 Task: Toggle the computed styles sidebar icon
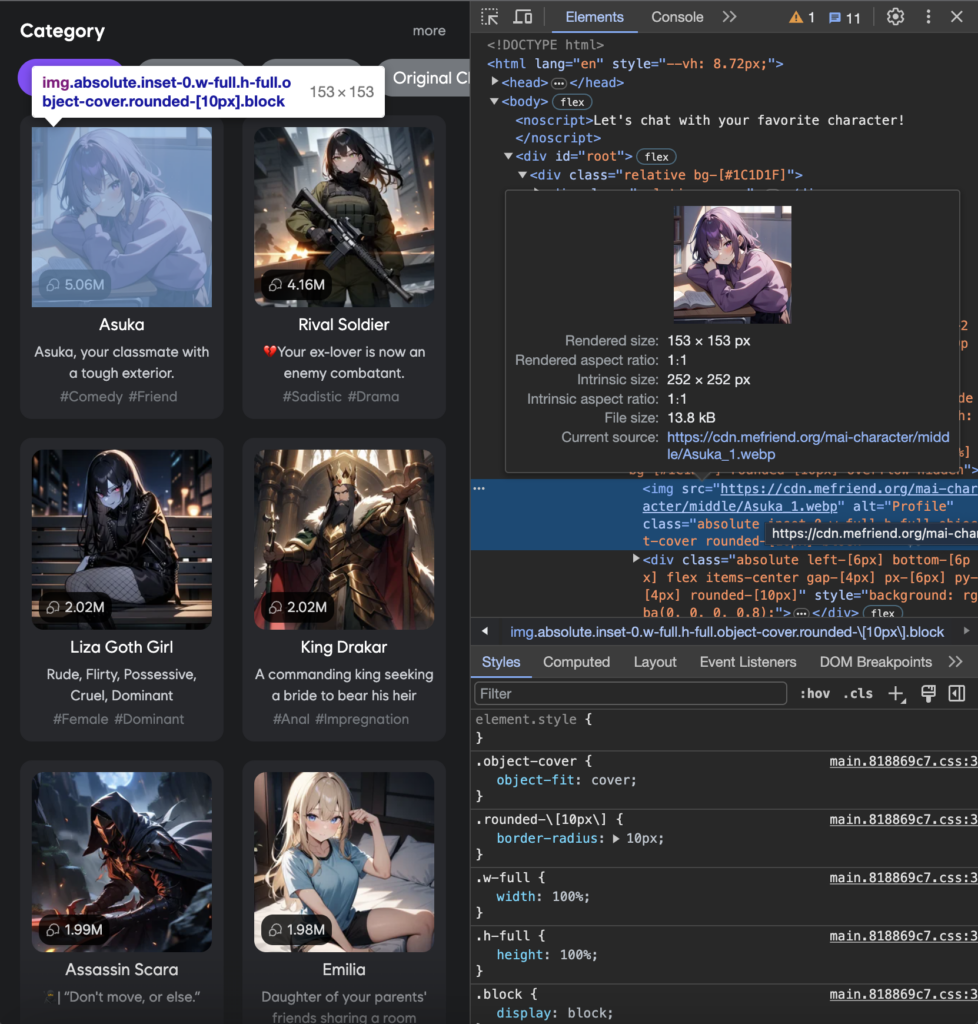(956, 694)
